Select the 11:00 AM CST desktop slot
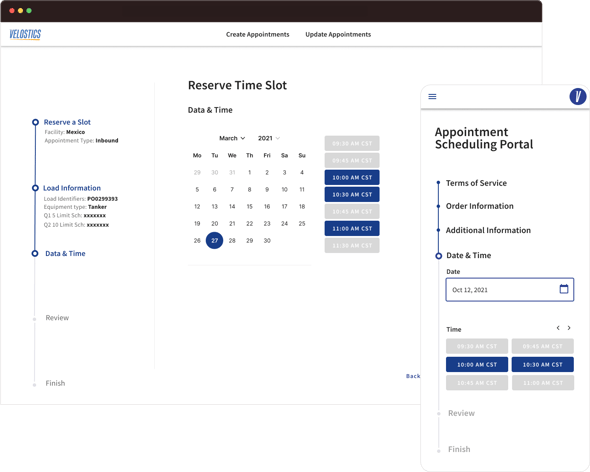The width and height of the screenshot is (590, 472). [x=352, y=228]
